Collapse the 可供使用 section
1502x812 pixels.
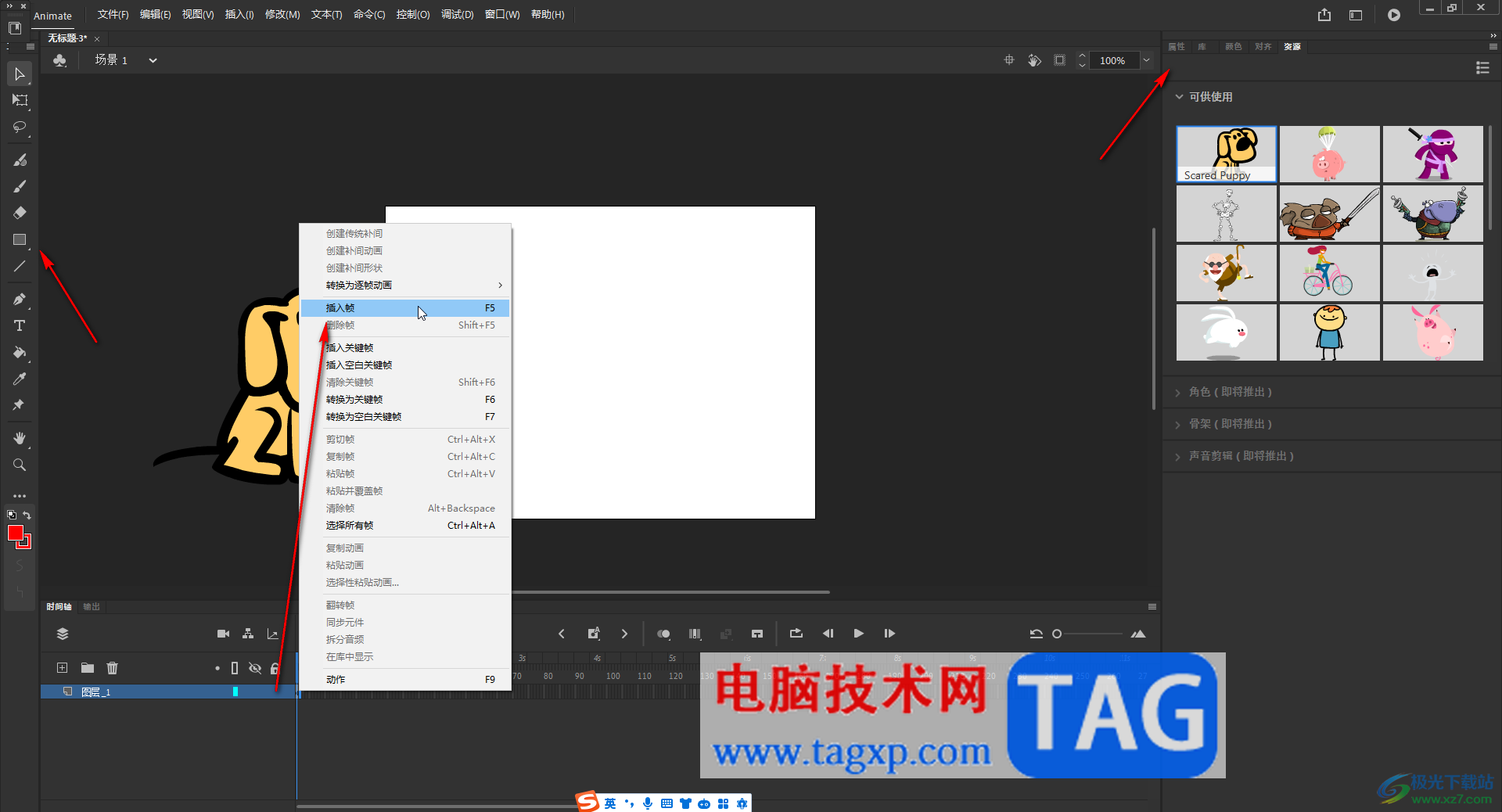point(1179,97)
